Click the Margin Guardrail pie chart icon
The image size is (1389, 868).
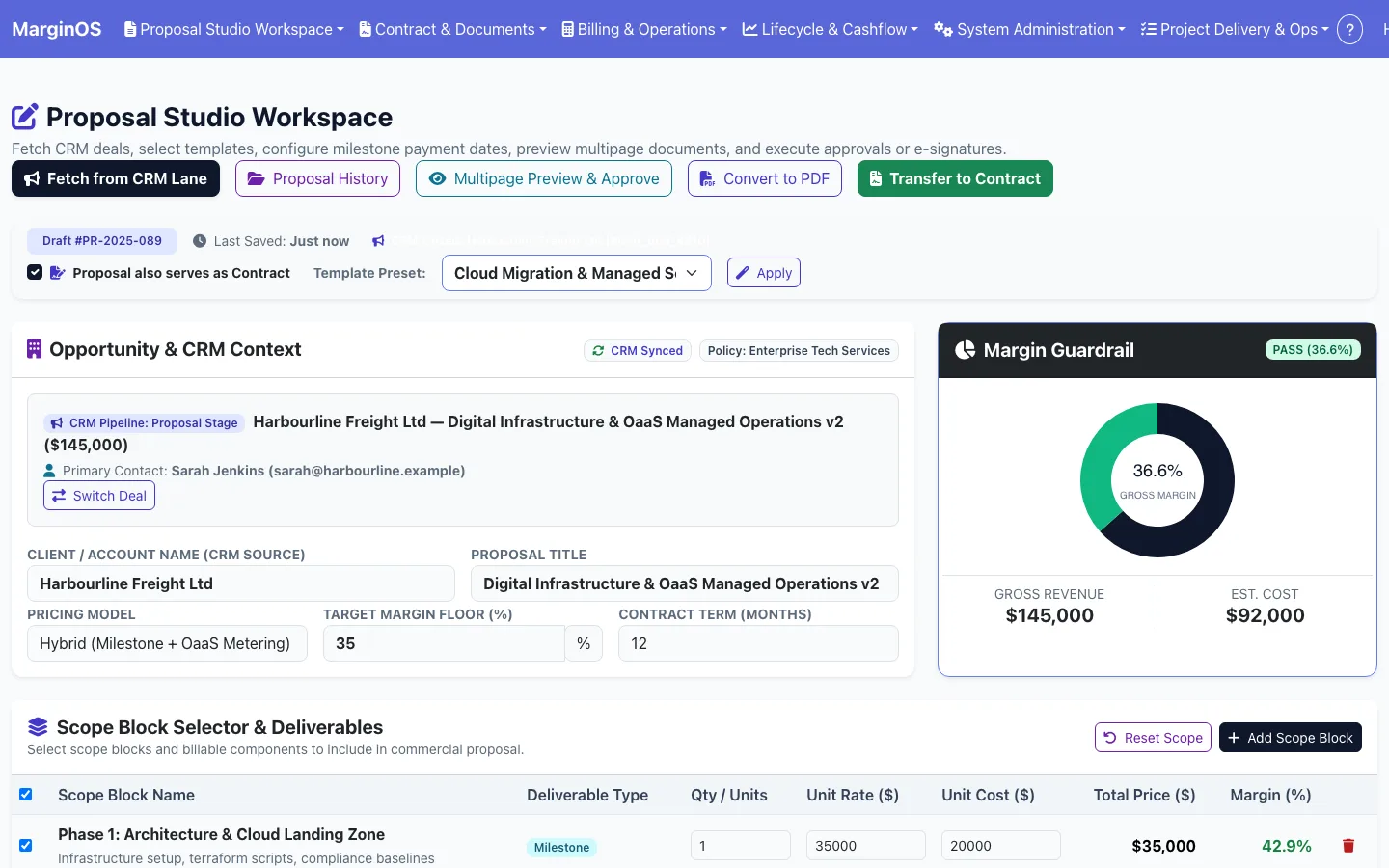point(965,350)
